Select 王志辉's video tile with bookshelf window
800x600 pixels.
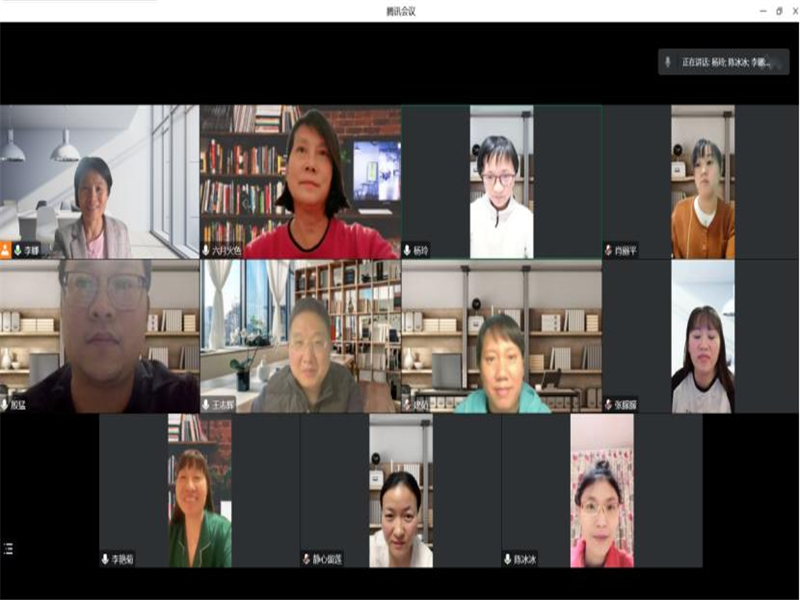300,335
